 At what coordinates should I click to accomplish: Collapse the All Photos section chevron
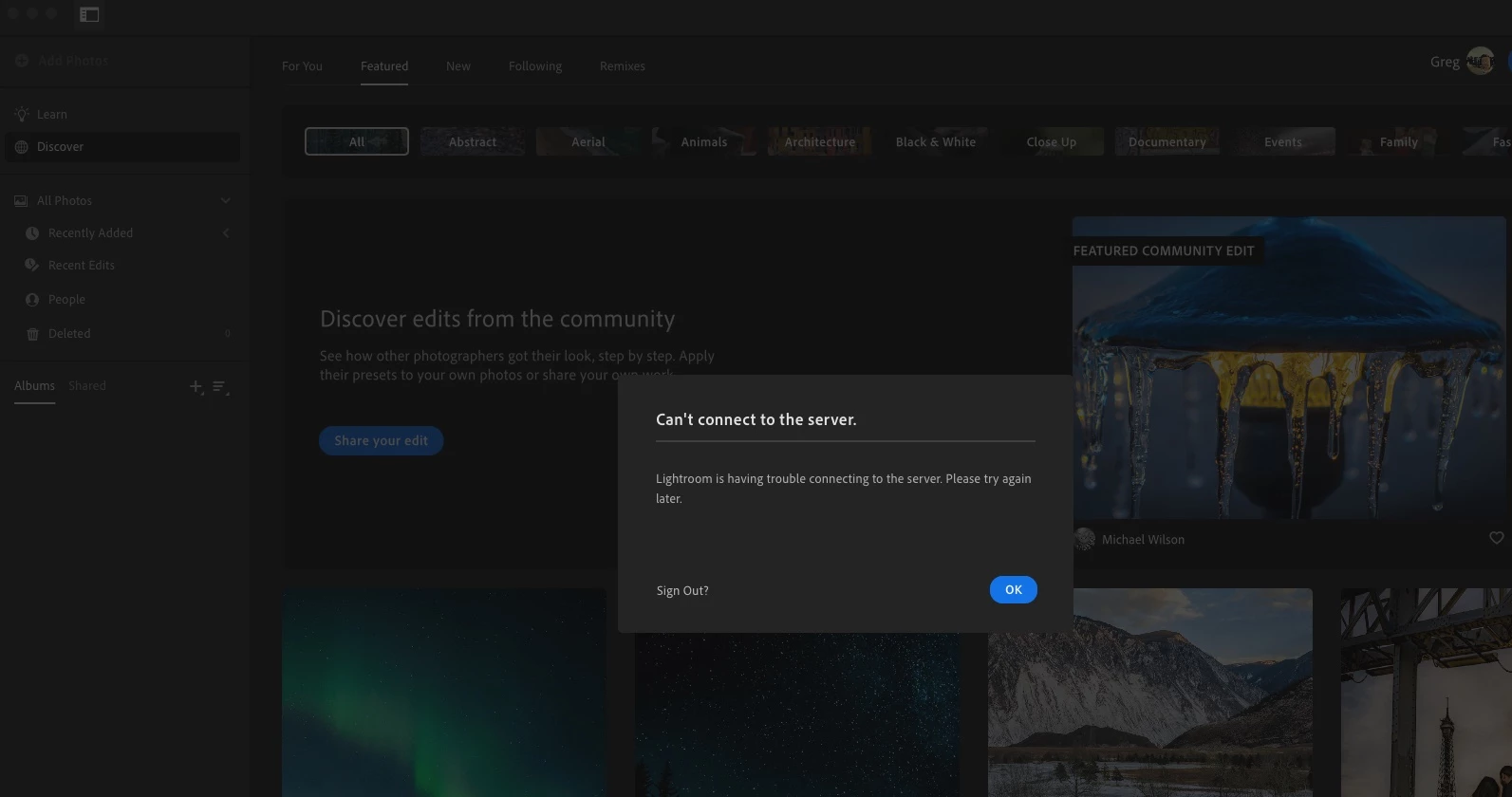tap(226, 200)
